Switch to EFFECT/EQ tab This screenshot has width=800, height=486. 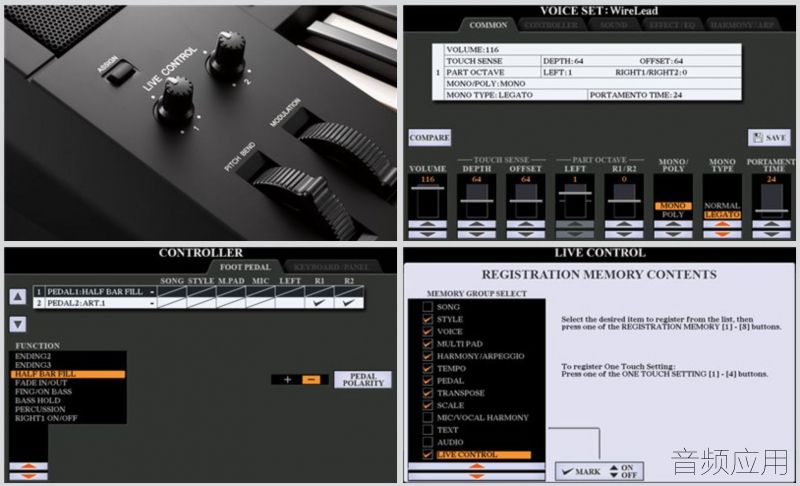pyautogui.click(x=672, y=24)
